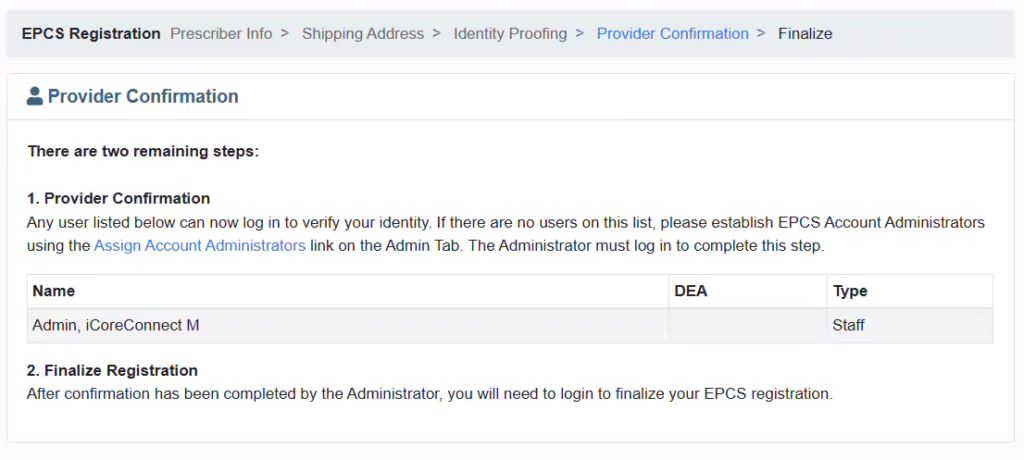Open the Assign Account Administrators link

coord(200,245)
